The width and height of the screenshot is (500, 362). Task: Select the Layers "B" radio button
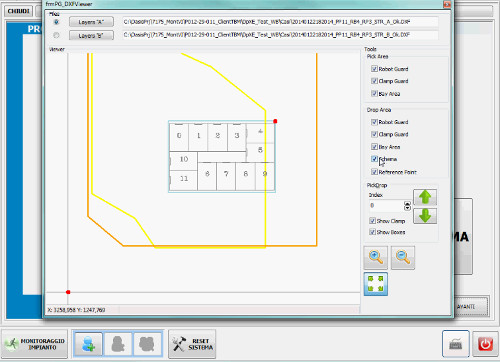coord(56,35)
